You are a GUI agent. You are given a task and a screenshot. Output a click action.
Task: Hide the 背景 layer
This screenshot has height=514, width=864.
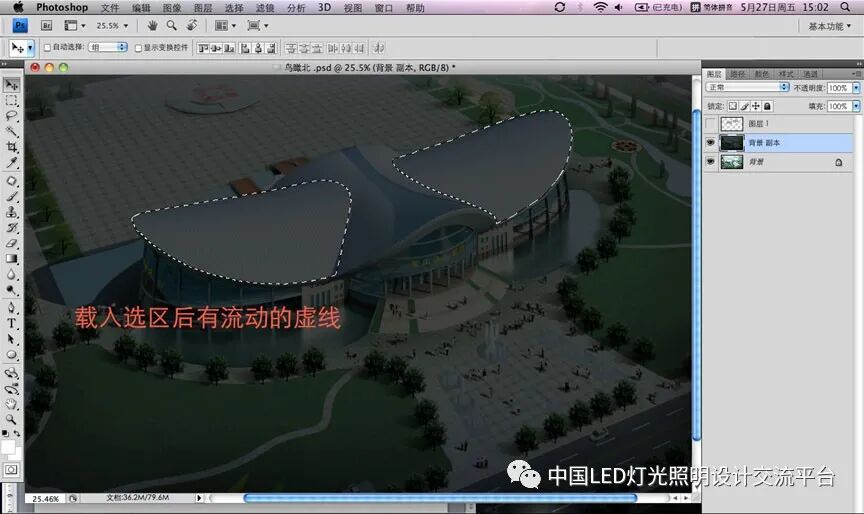(x=711, y=161)
